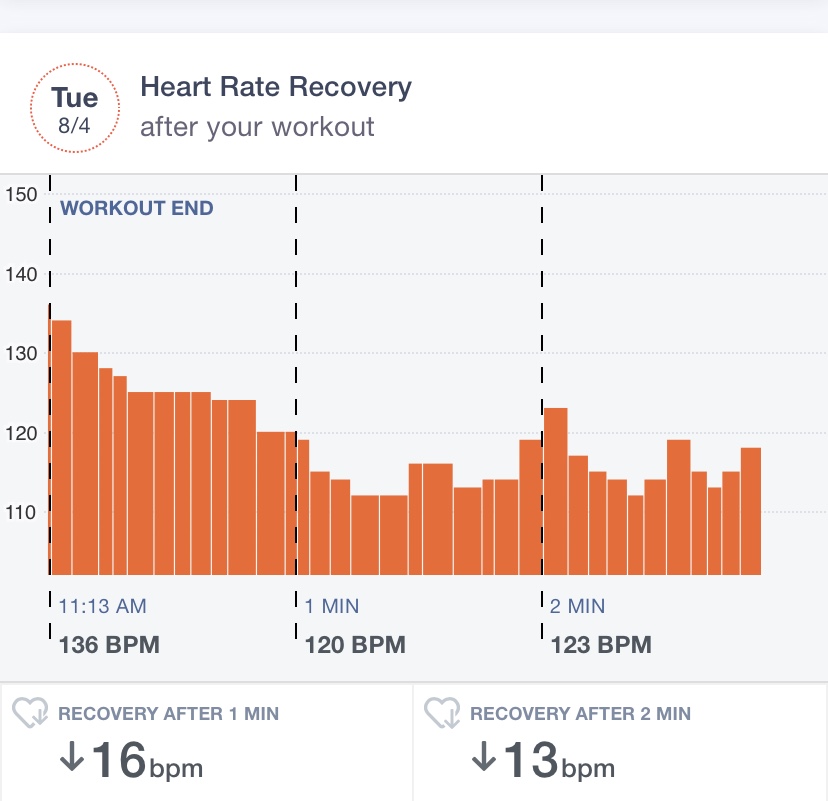The image size is (828, 801).
Task: Open the Recovery After 1 Min card
Action: 206,742
